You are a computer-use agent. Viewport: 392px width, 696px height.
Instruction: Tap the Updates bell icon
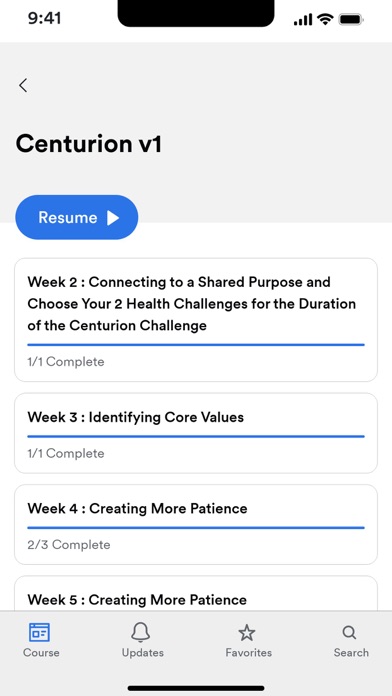point(141,632)
